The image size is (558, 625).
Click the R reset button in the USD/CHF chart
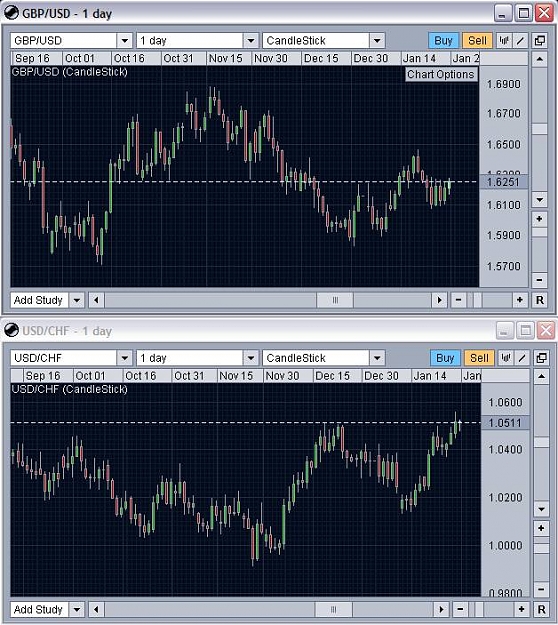point(541,609)
